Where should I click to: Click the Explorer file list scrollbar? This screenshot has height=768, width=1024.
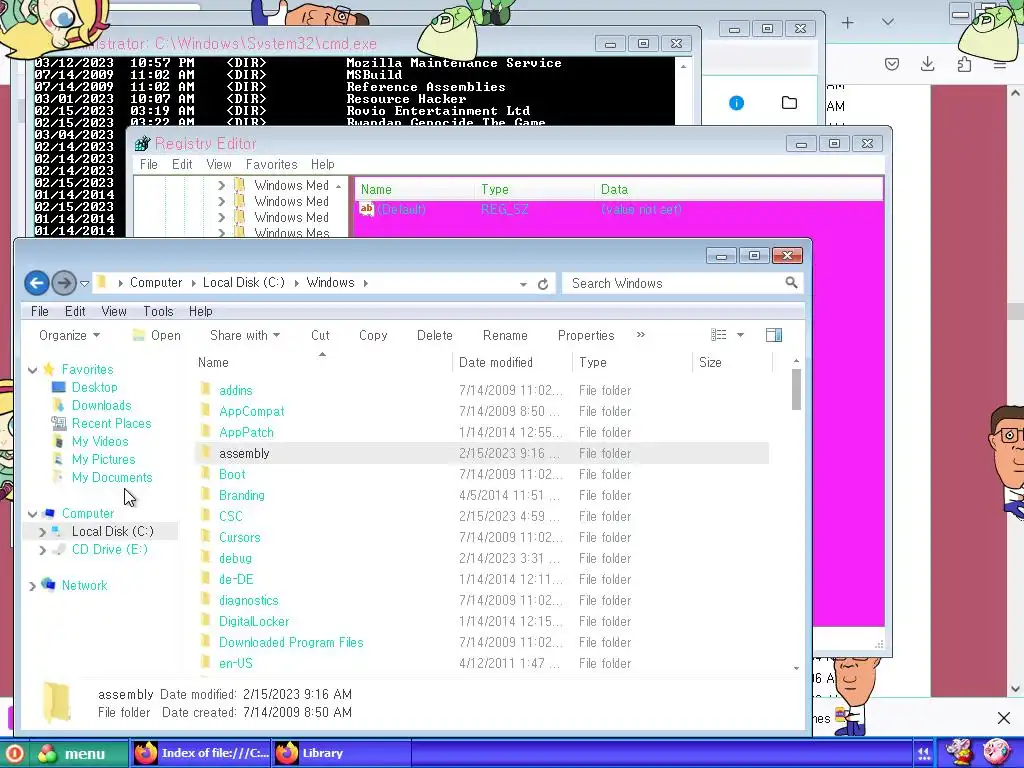796,389
